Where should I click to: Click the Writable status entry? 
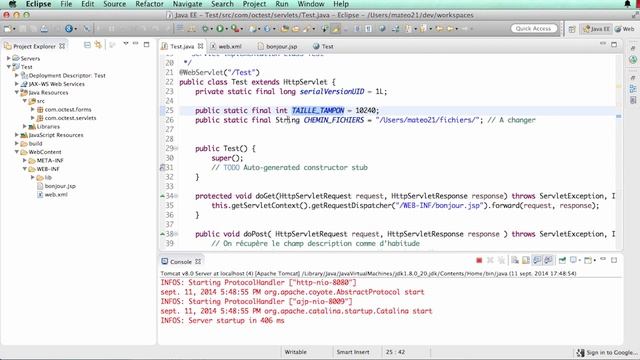point(296,352)
